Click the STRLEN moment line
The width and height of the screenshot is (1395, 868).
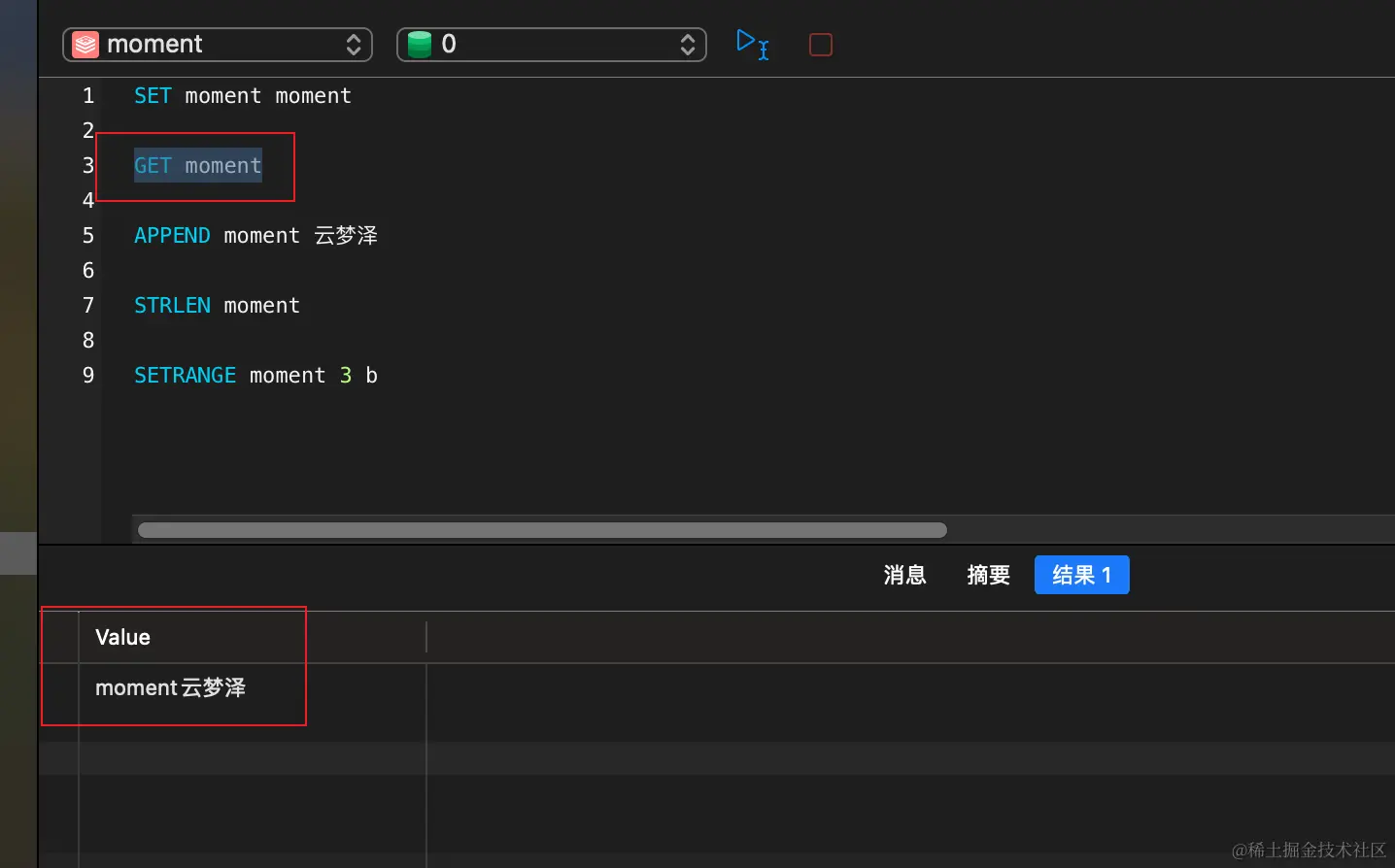(217, 305)
